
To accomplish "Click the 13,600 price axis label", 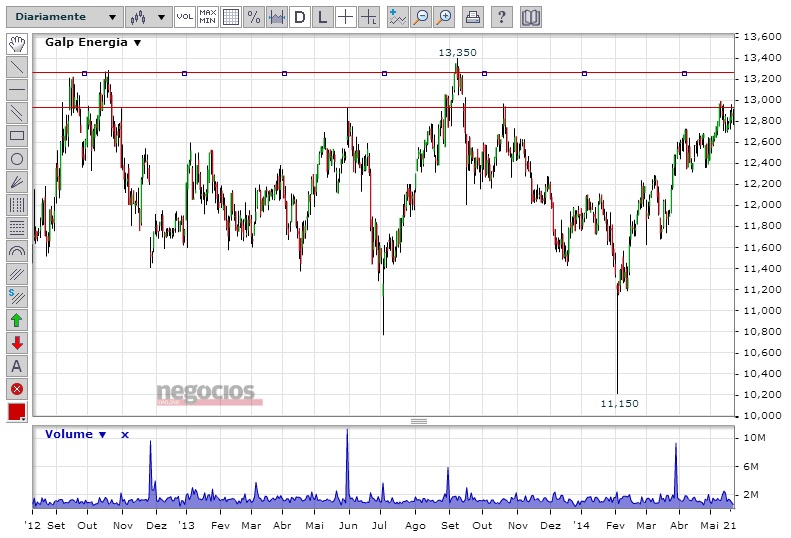I will point(762,37).
